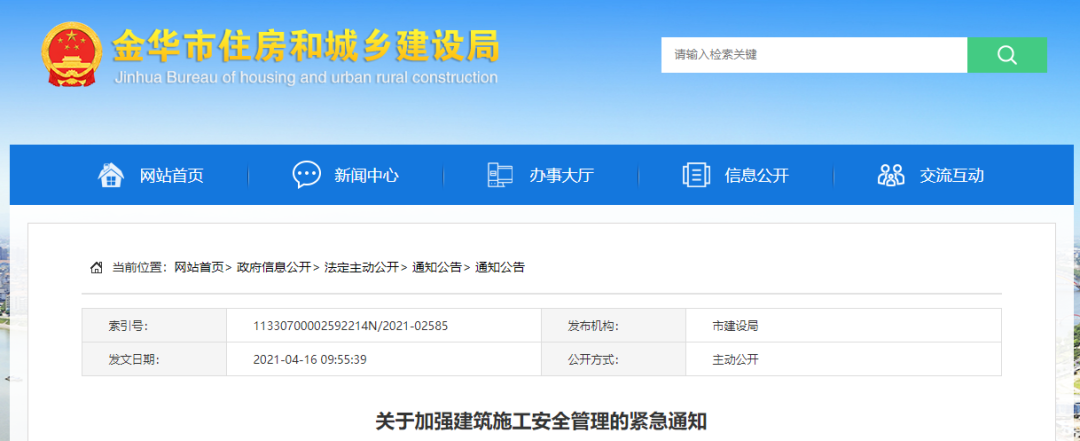Click the first 通知公告 breadcrumb link
This screenshot has width=1080, height=441.
click(437, 267)
